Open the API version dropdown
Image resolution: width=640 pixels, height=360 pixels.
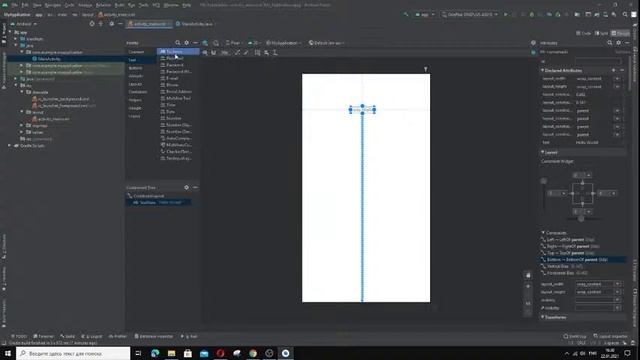pyautogui.click(x=254, y=43)
